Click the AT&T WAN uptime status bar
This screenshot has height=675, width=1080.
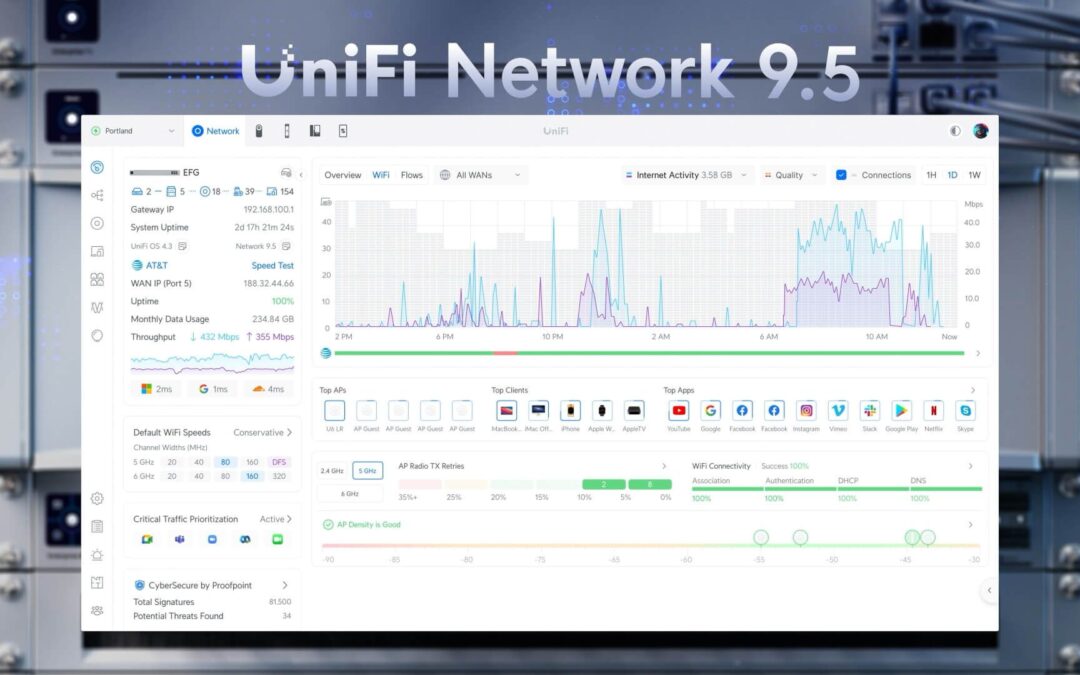[650, 353]
